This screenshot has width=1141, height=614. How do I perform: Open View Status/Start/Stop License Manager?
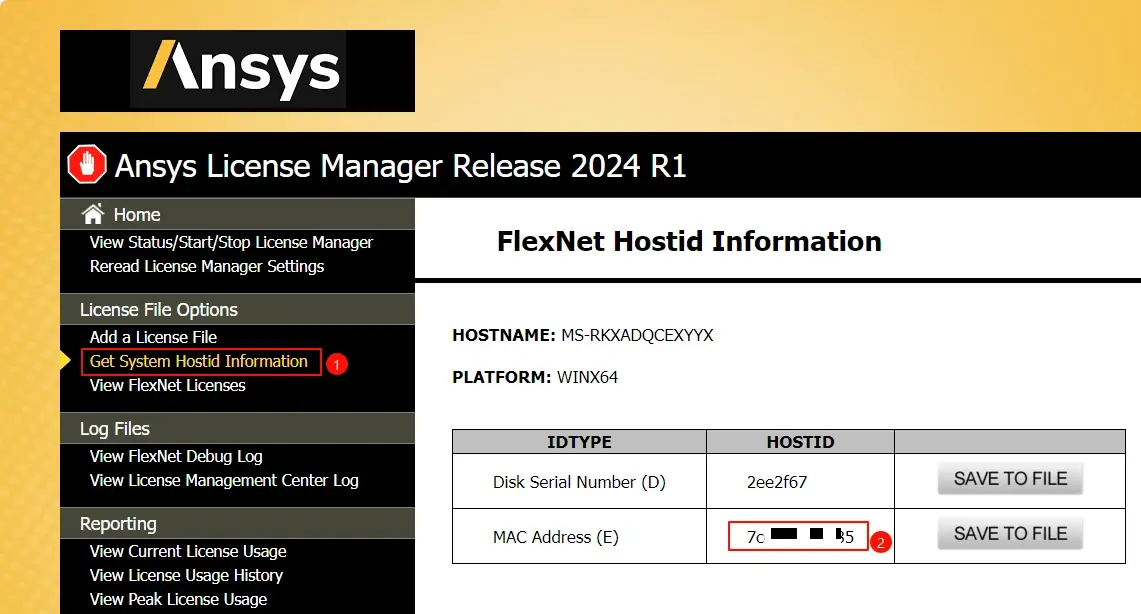[x=231, y=242]
